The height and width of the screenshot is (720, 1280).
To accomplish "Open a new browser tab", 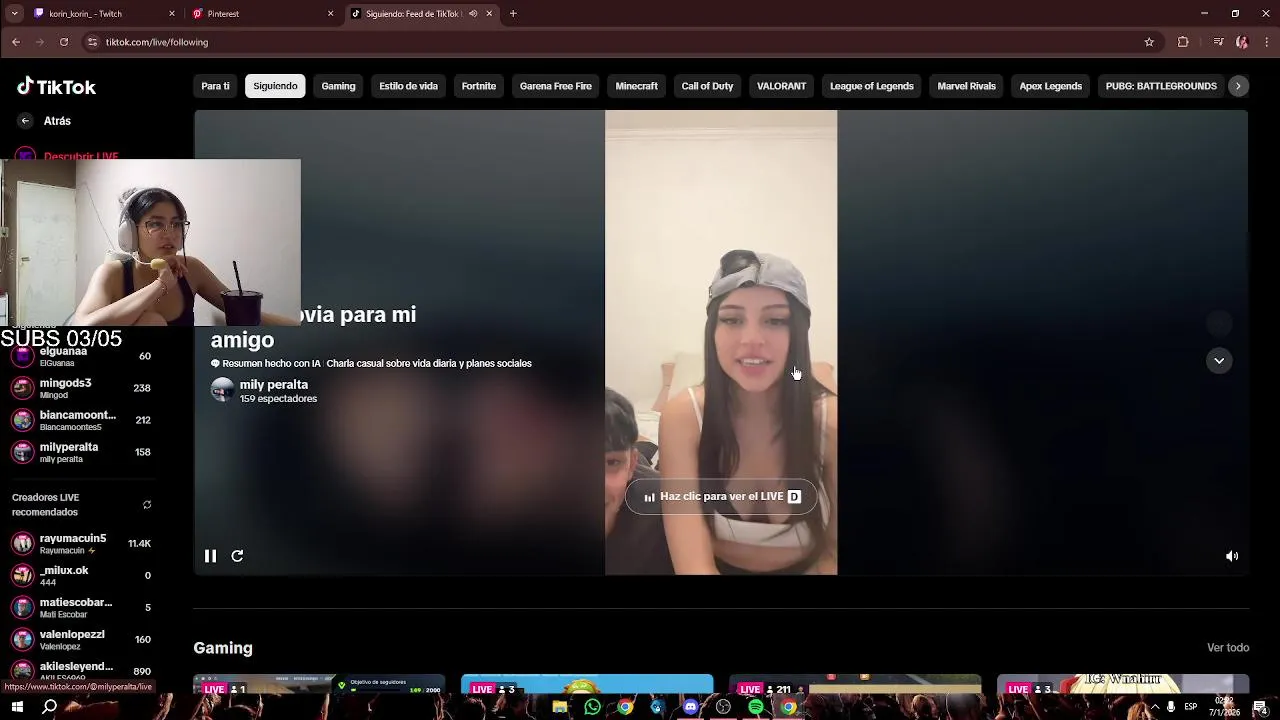I will pos(513,14).
